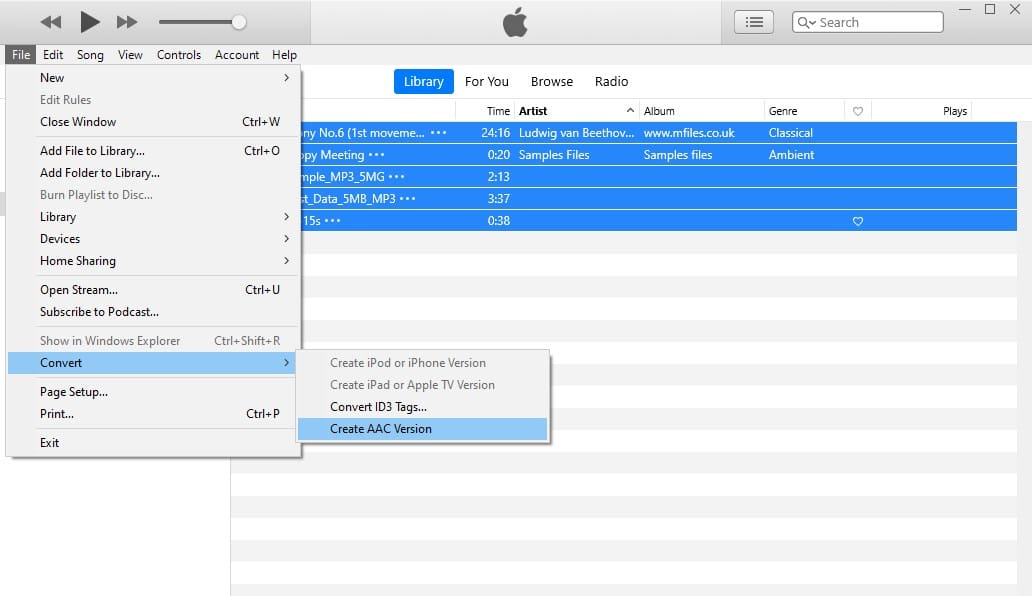Click the www.mfiles.co.uk album cell
This screenshot has width=1032, height=596.
point(688,133)
